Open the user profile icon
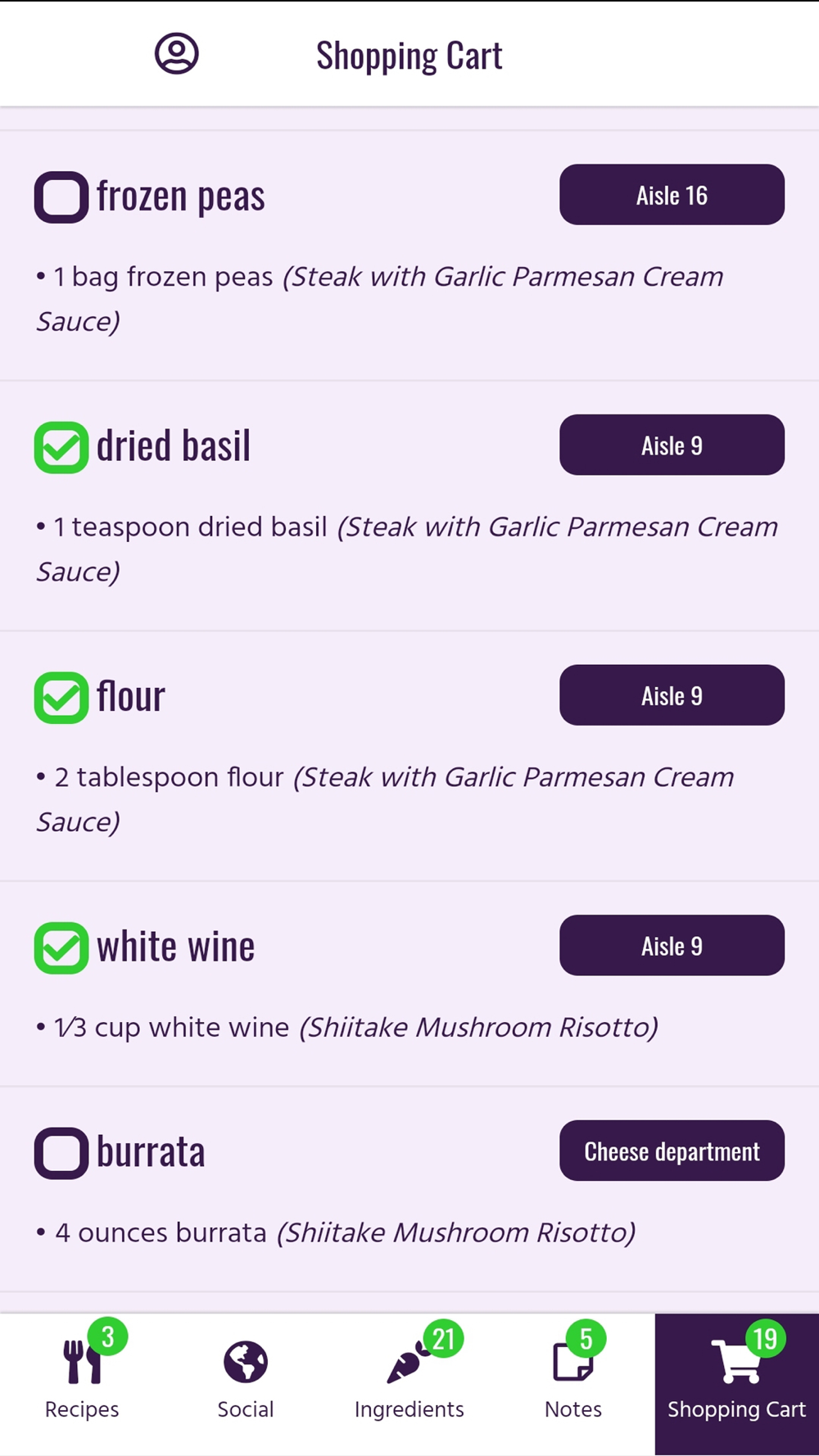Viewport: 819px width, 1456px height. click(177, 54)
